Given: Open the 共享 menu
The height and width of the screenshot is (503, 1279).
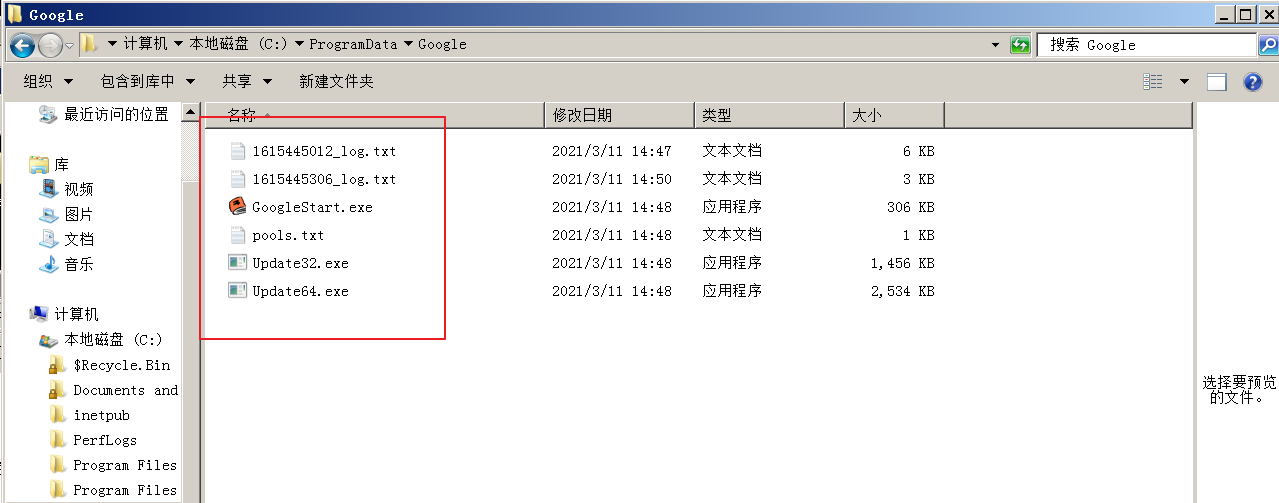Looking at the screenshot, I should 247,81.
